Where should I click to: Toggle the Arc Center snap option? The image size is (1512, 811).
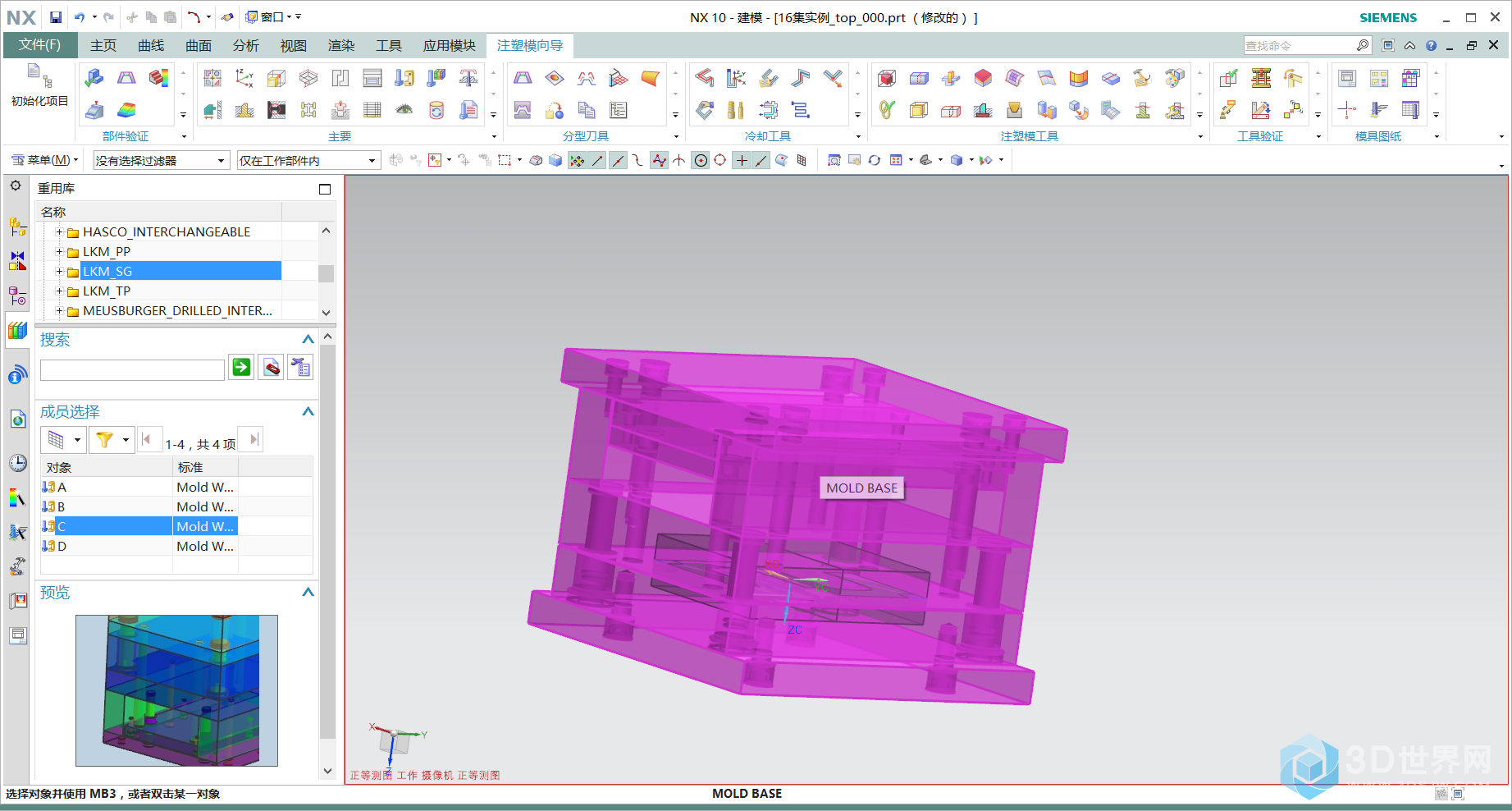[x=701, y=161]
